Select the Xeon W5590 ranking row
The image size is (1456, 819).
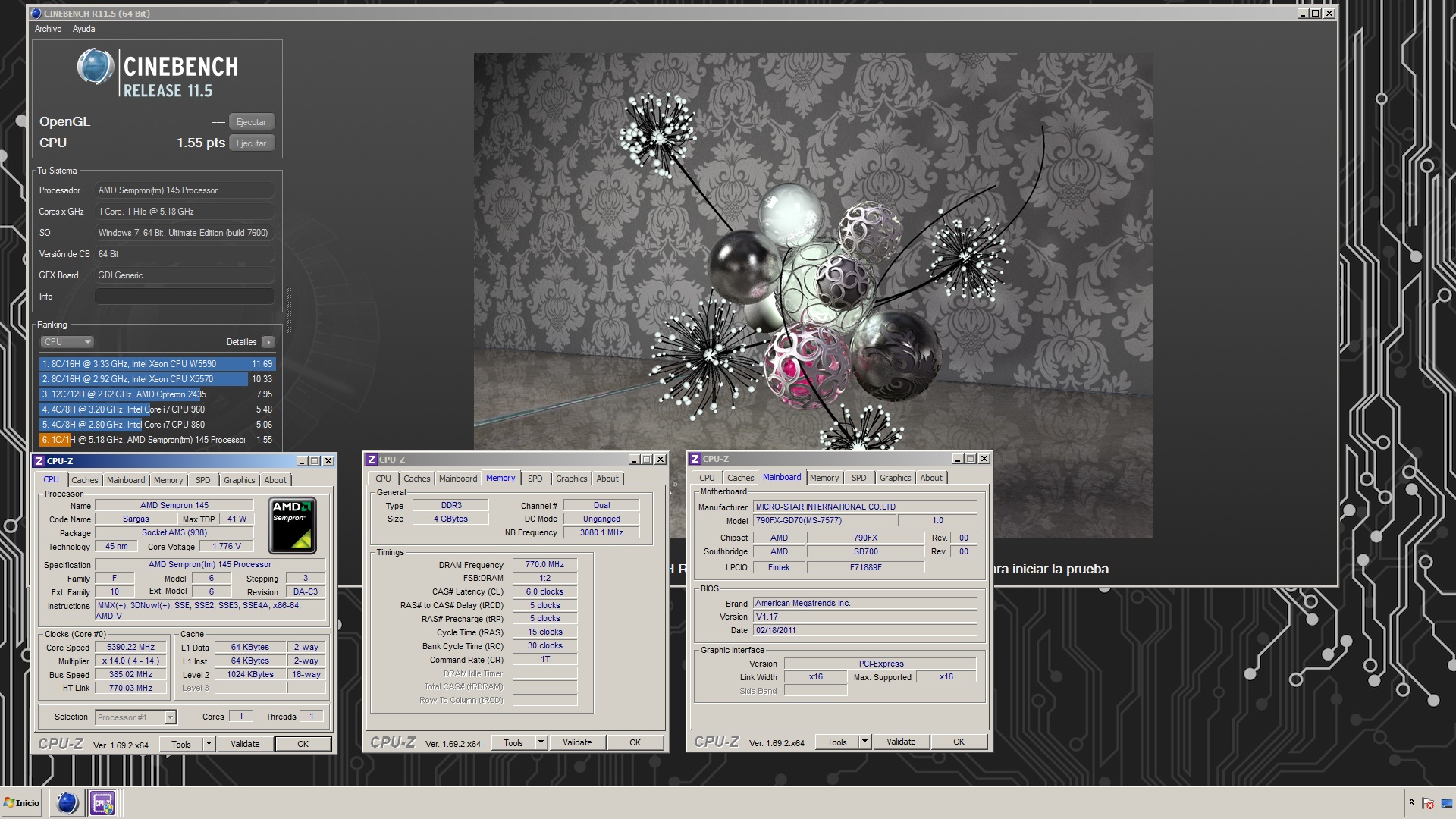pos(157,364)
